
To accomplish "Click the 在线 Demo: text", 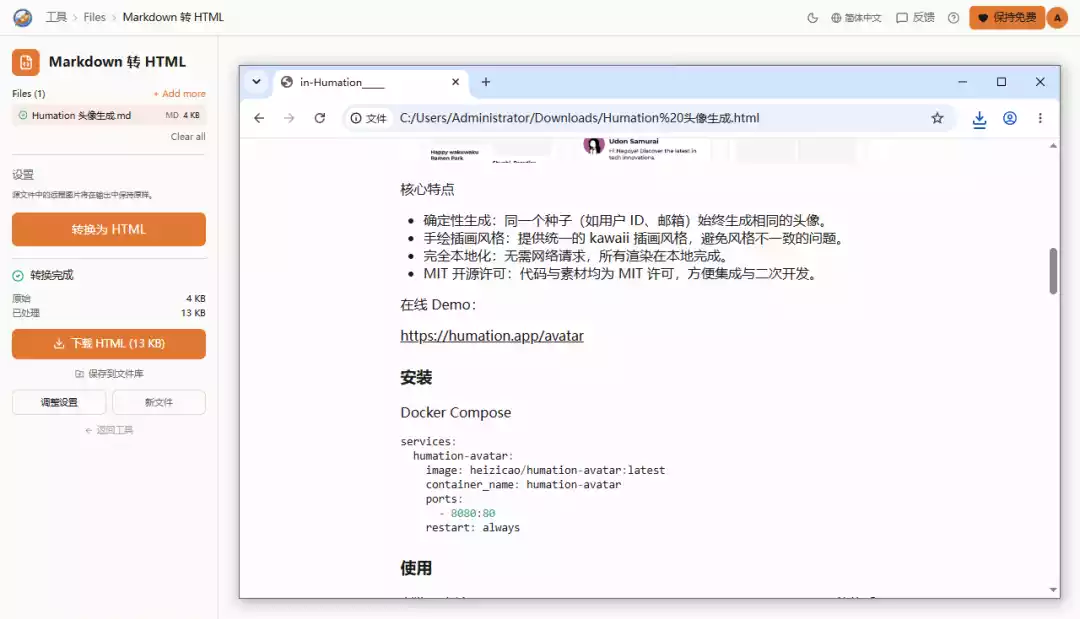I will [438, 304].
